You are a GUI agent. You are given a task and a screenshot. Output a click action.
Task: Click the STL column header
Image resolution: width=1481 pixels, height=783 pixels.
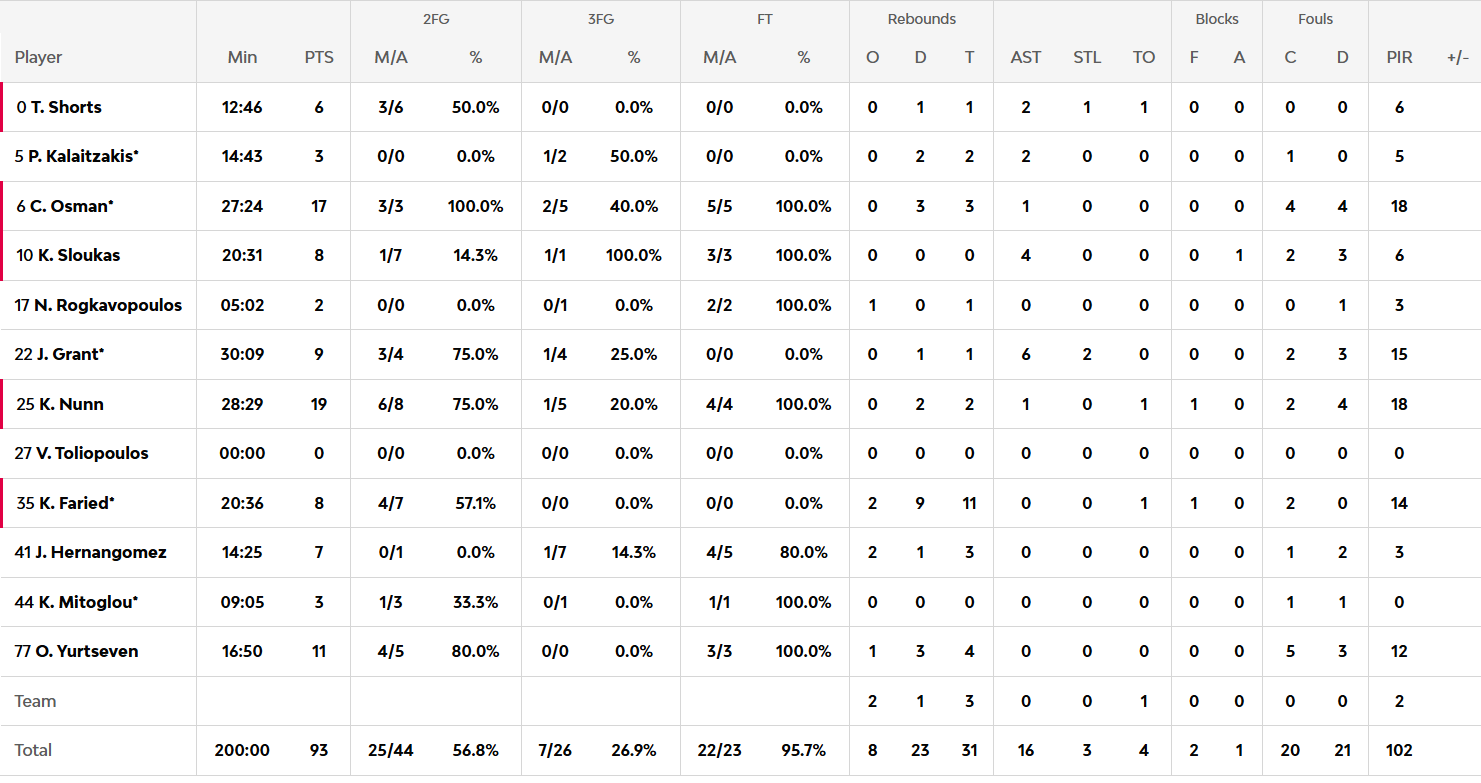1087,57
